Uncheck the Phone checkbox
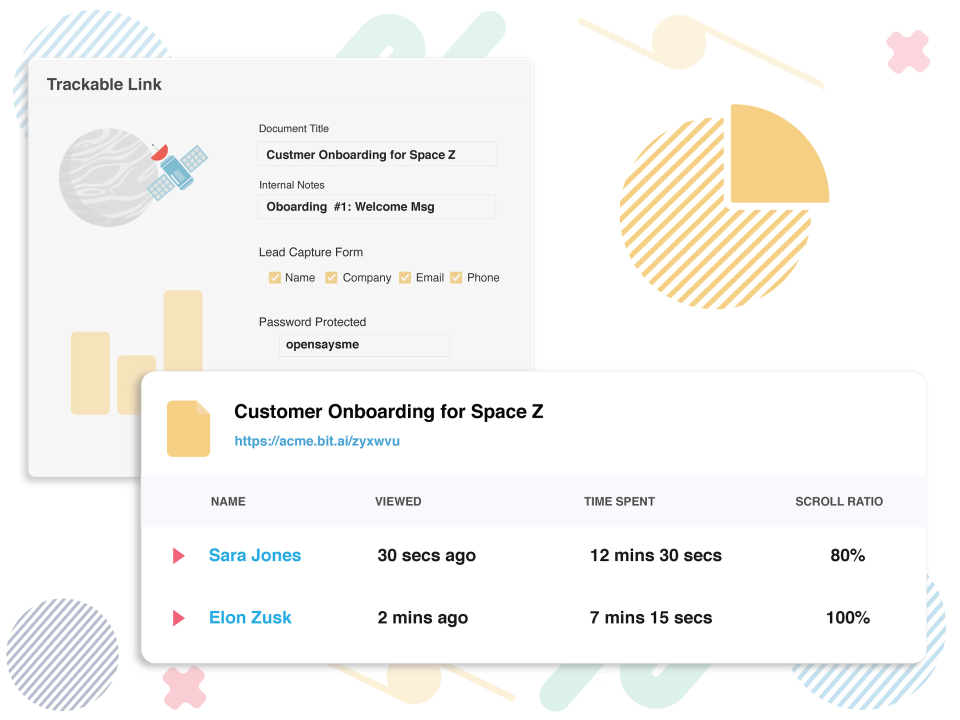The width and height of the screenshot is (960, 720). click(456, 277)
